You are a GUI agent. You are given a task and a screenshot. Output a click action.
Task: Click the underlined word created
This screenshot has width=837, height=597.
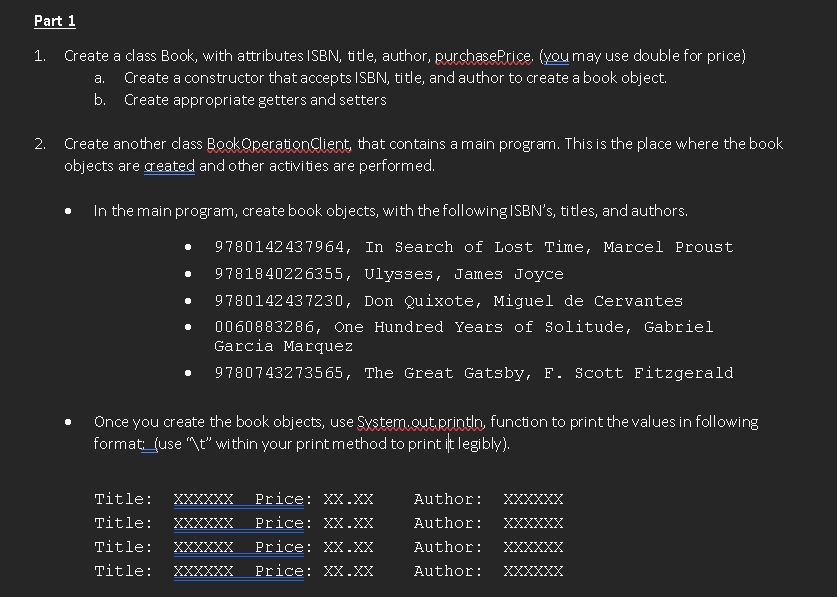(170, 166)
